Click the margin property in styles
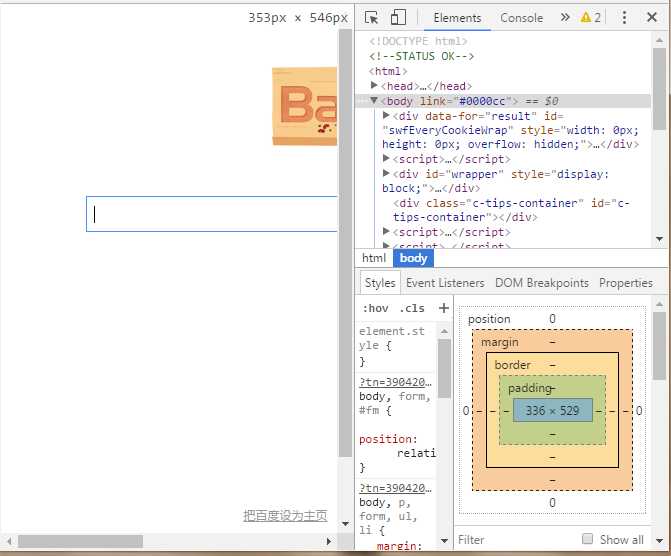The height and width of the screenshot is (556, 671). 396,546
